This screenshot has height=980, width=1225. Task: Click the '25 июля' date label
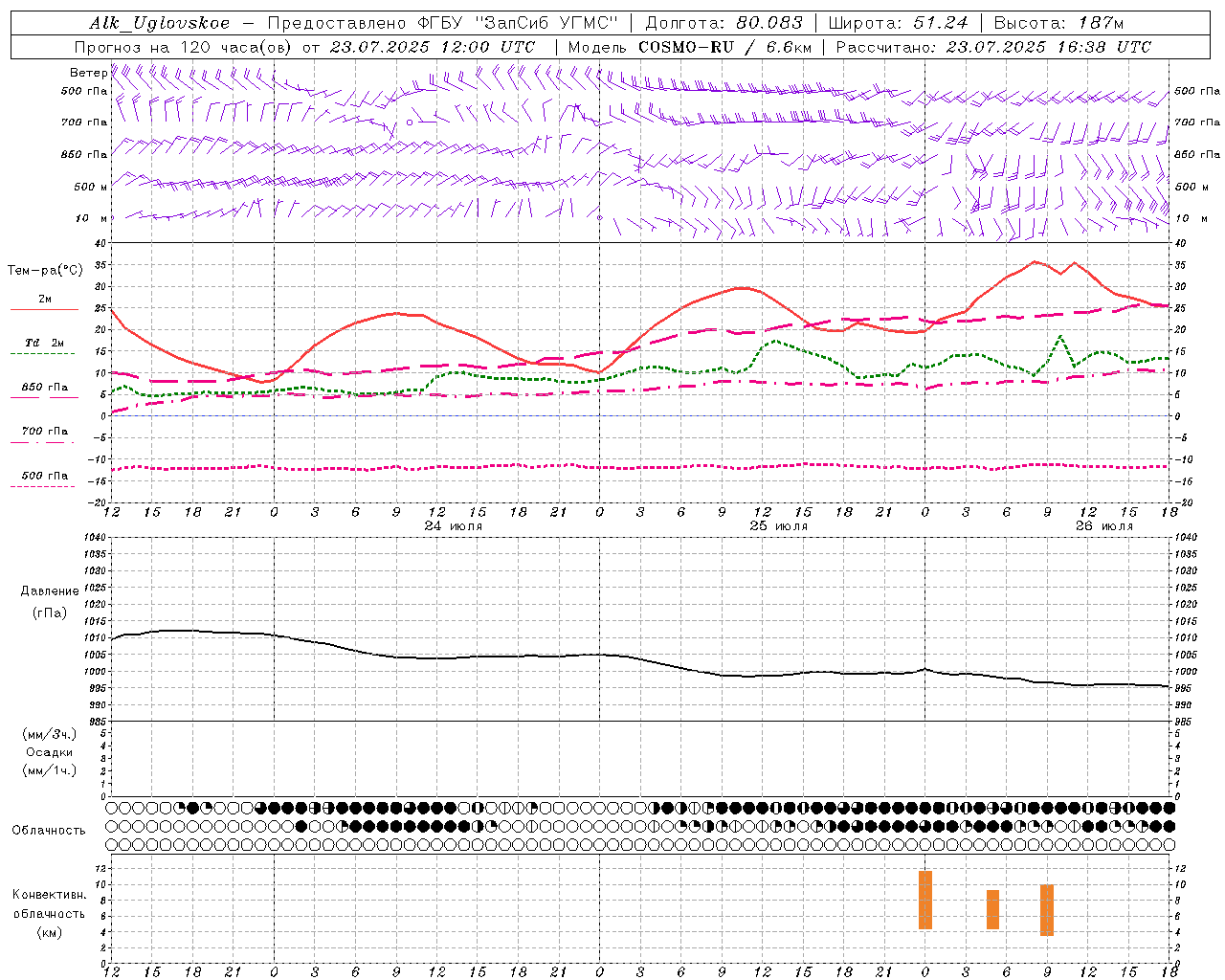click(x=779, y=526)
